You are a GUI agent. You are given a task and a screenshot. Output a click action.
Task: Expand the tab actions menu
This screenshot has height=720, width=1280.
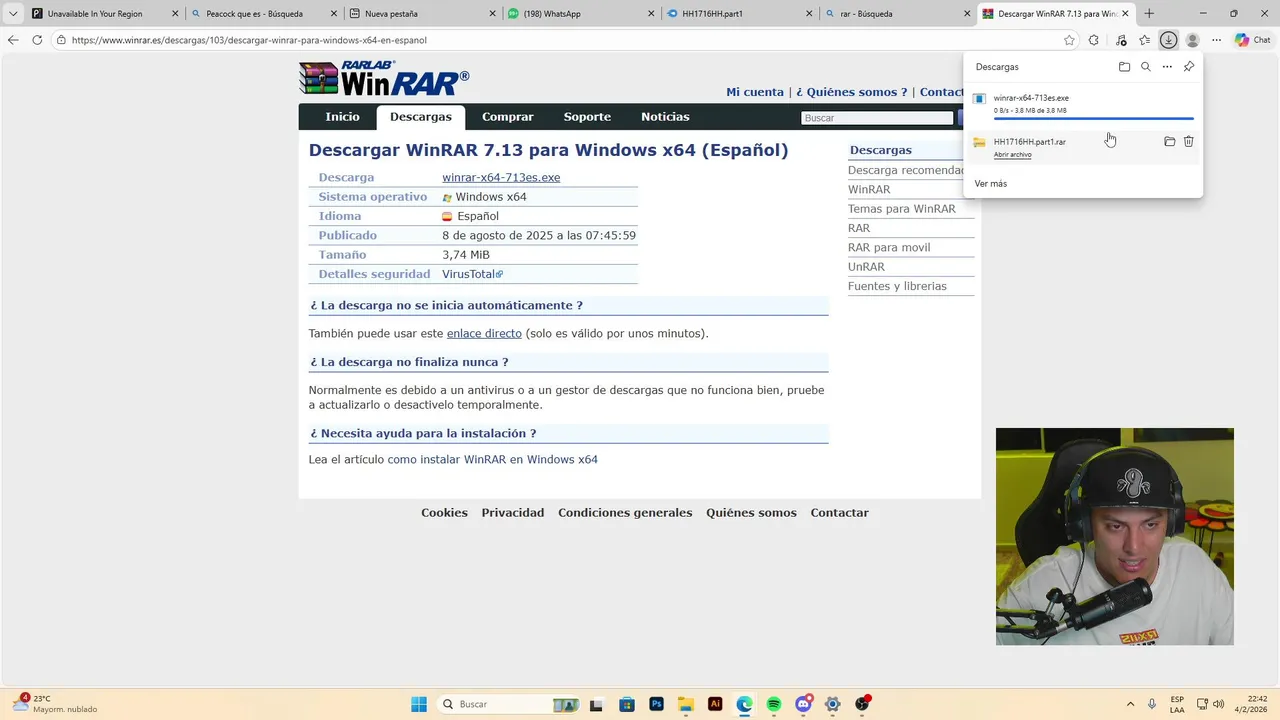13,14
